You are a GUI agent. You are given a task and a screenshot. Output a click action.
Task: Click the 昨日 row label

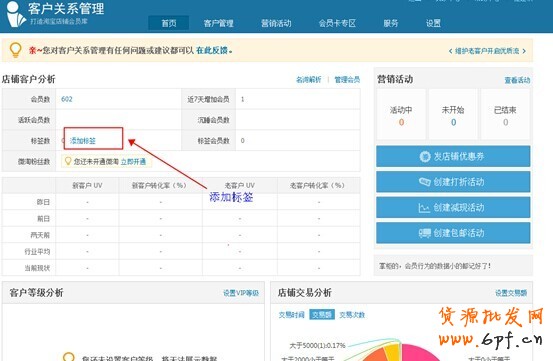point(43,202)
